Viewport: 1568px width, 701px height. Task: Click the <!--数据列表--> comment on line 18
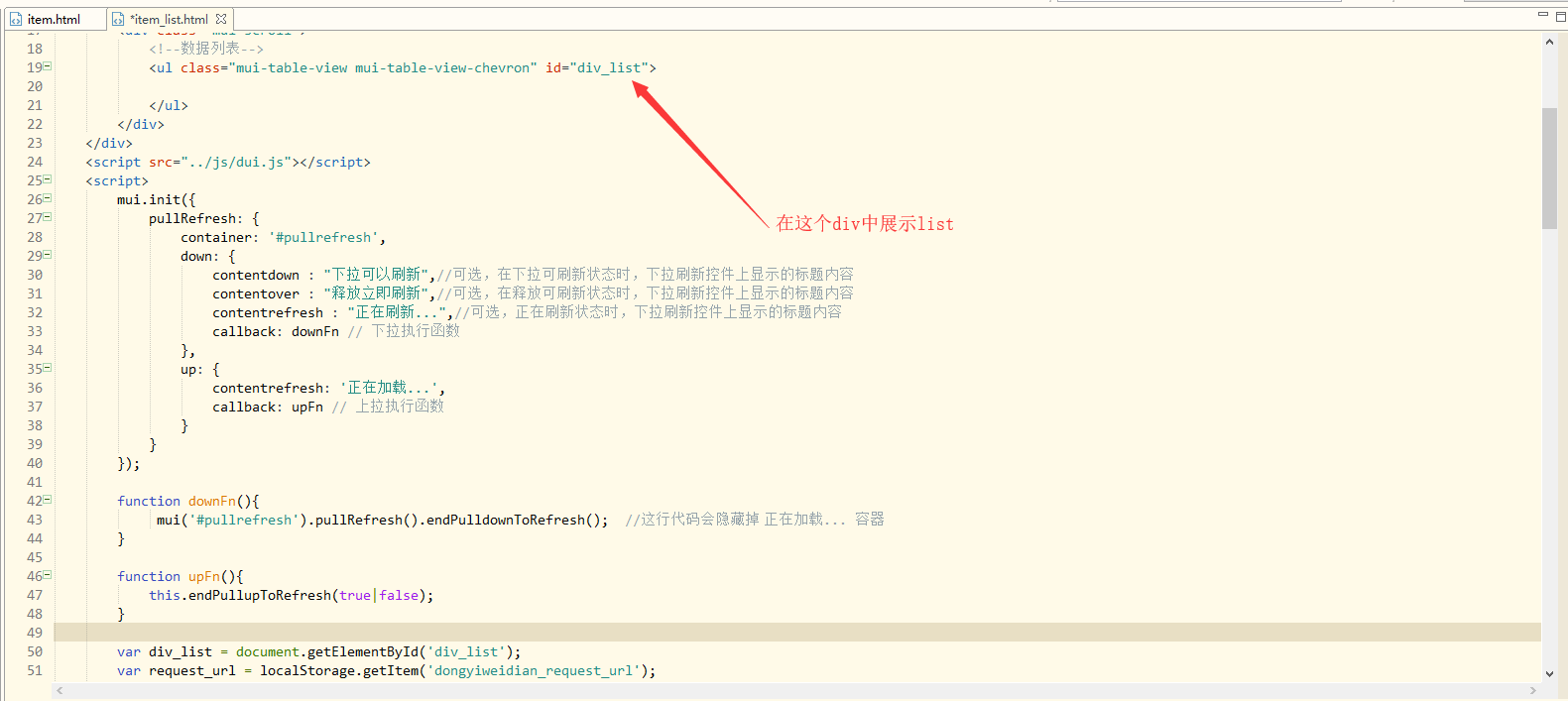tap(206, 49)
